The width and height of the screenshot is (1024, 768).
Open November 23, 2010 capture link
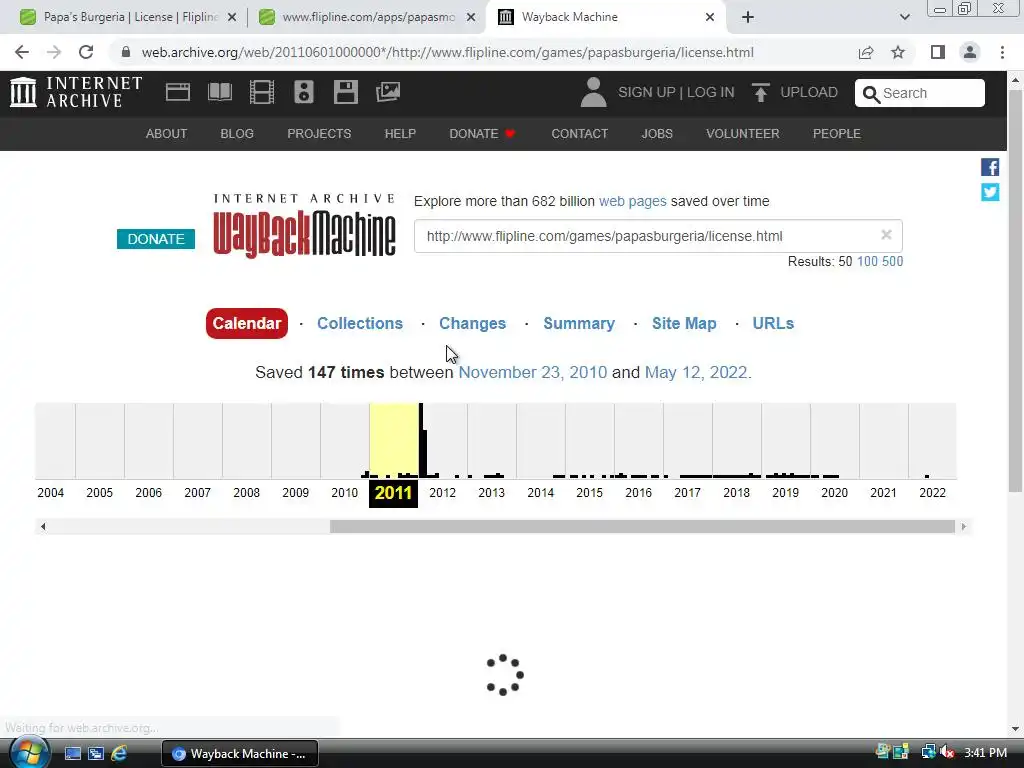tap(533, 372)
